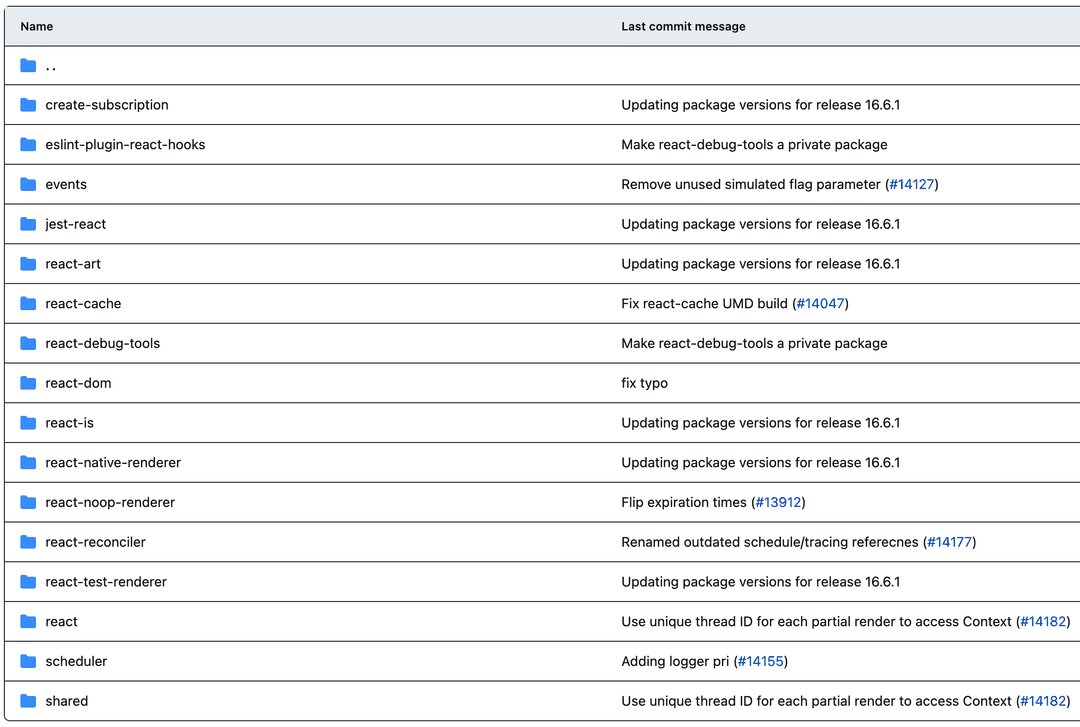Click the Name column header
This screenshot has width=1080, height=727.
pos(37,26)
